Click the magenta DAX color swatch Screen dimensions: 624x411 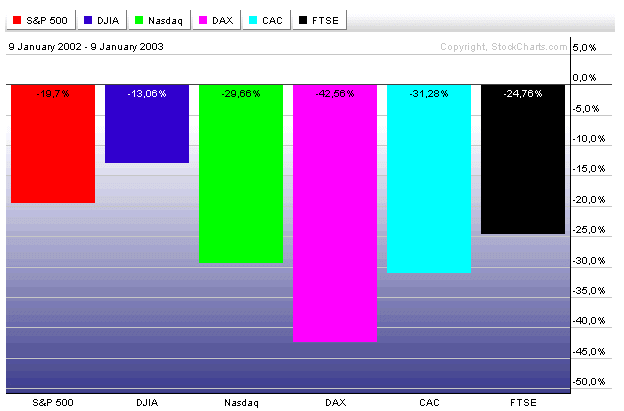click(x=203, y=20)
